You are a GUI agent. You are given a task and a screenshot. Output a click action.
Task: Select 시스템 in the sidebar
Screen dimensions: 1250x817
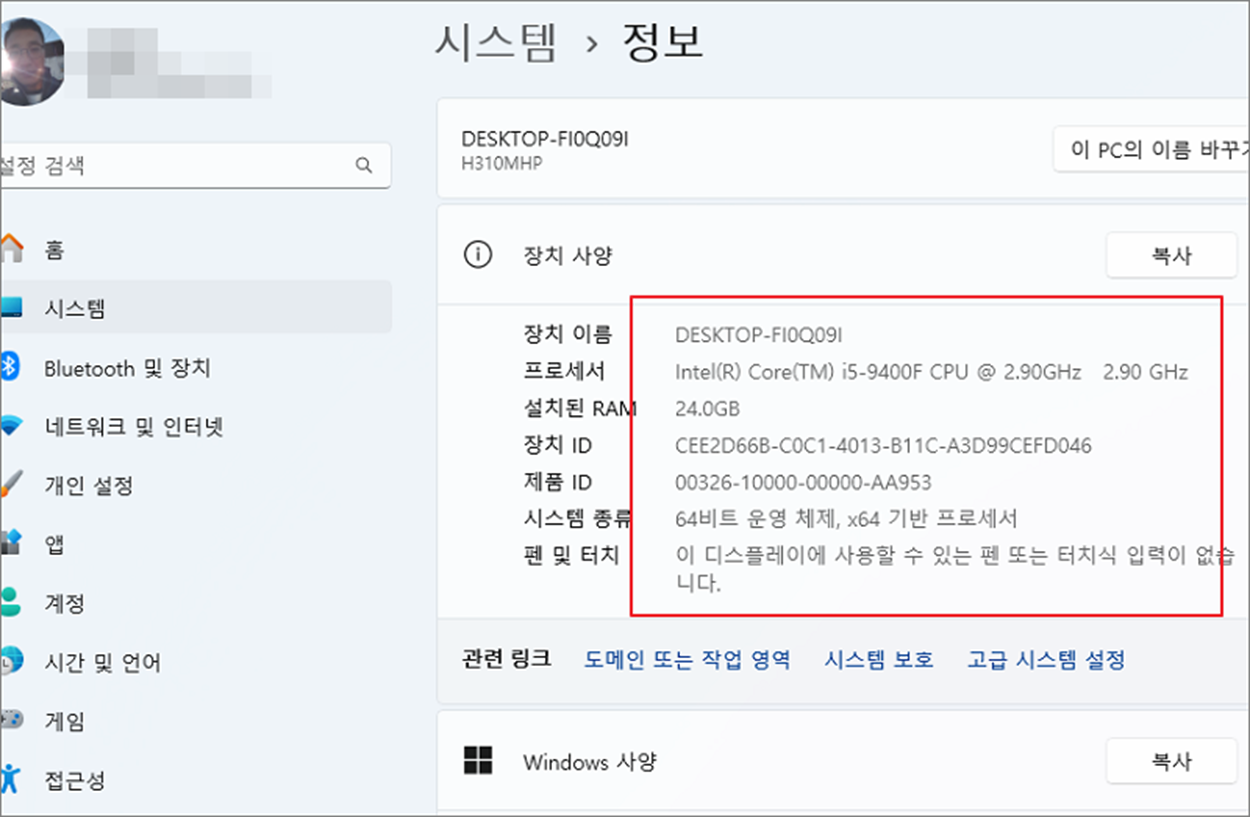[196, 308]
